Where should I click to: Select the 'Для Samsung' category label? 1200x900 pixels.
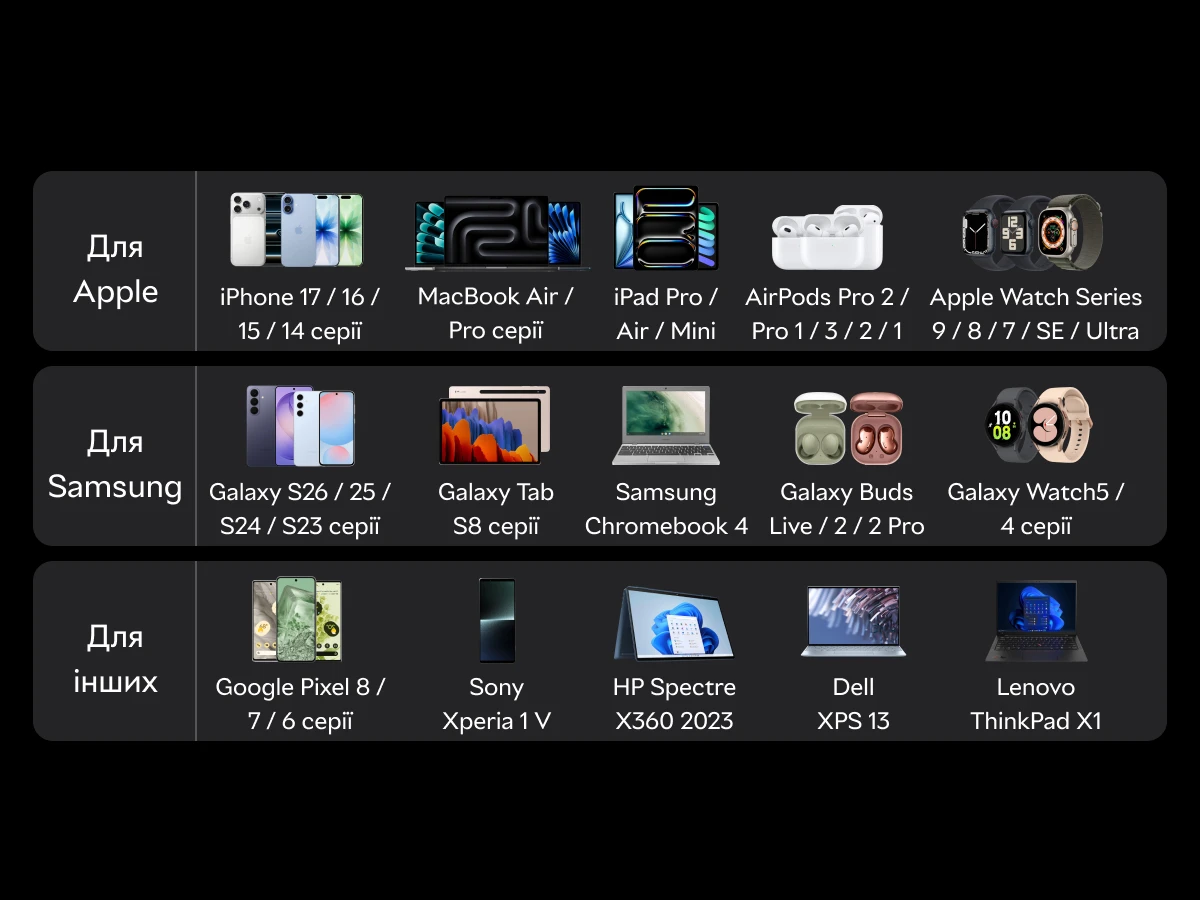[x=115, y=464]
